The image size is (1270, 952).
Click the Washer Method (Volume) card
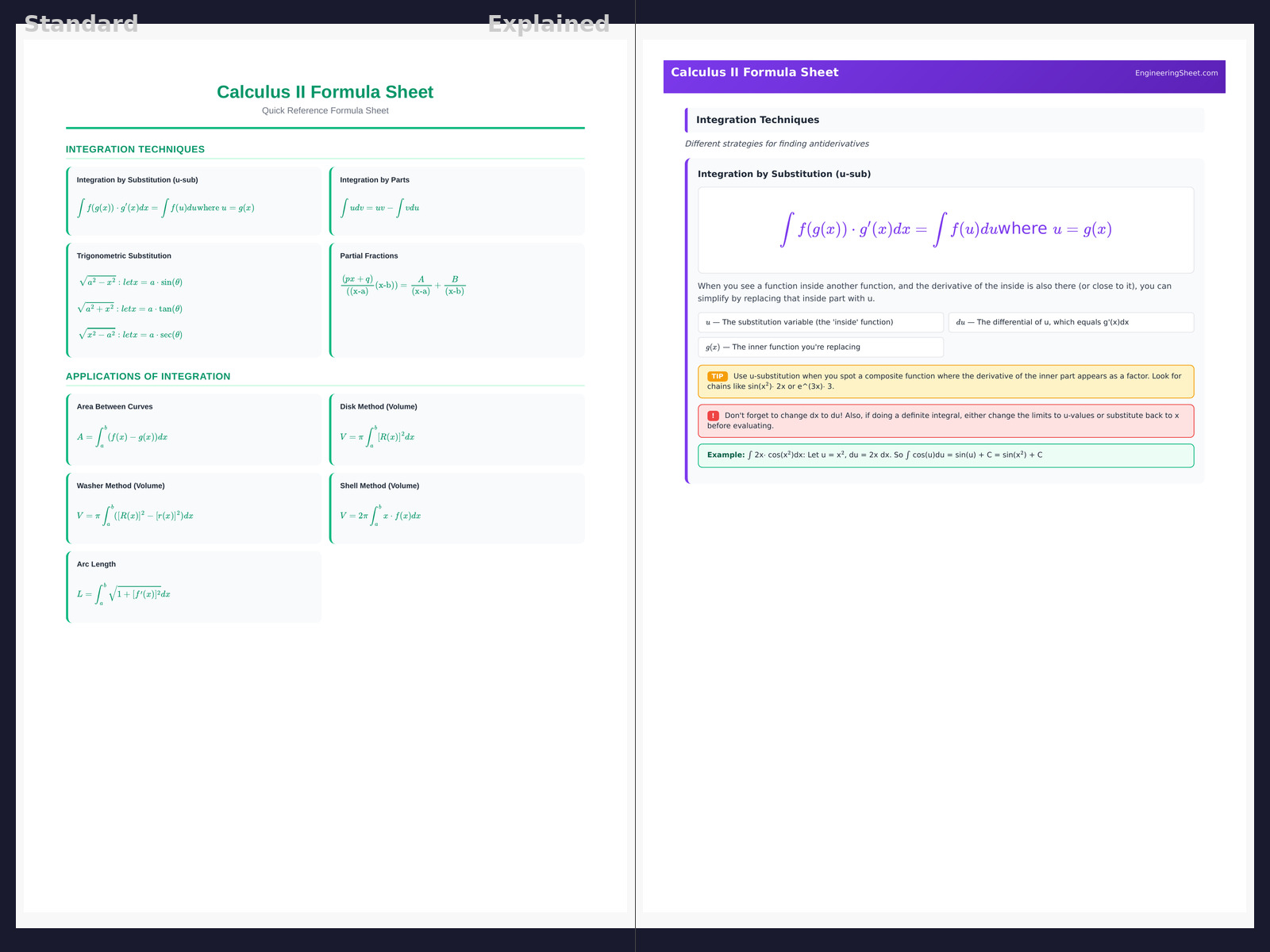click(x=194, y=508)
